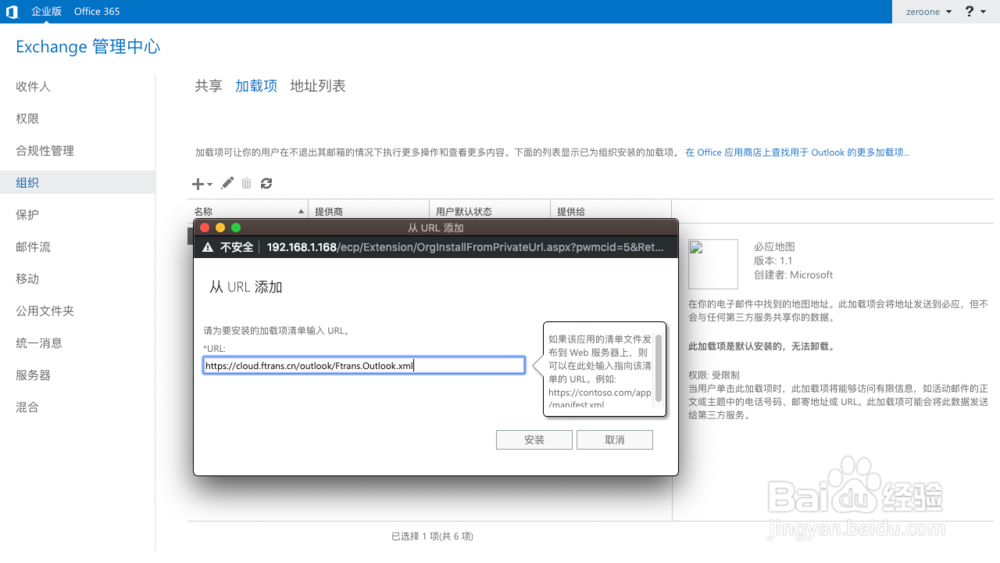Switch to the 地址列表 tab
This screenshot has height=563, width=1000.
point(318,86)
